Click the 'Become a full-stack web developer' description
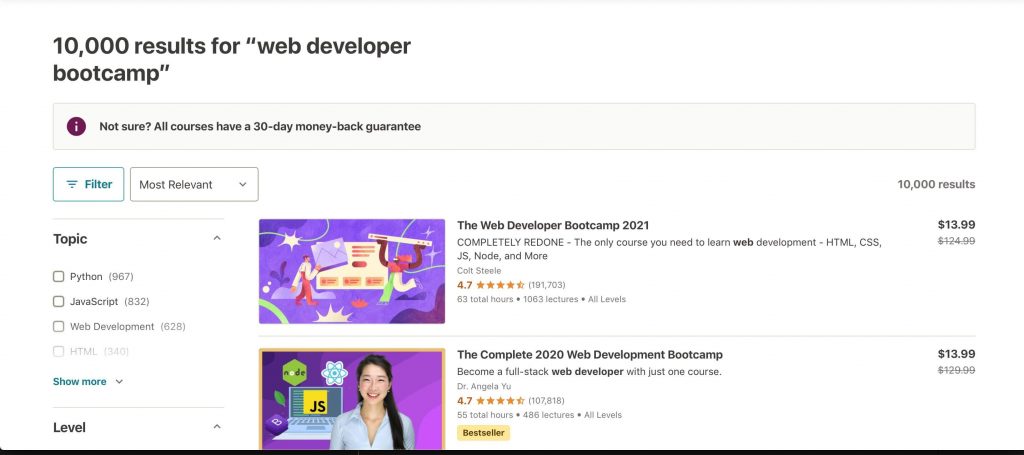The width and height of the screenshot is (1024, 455). 589,371
